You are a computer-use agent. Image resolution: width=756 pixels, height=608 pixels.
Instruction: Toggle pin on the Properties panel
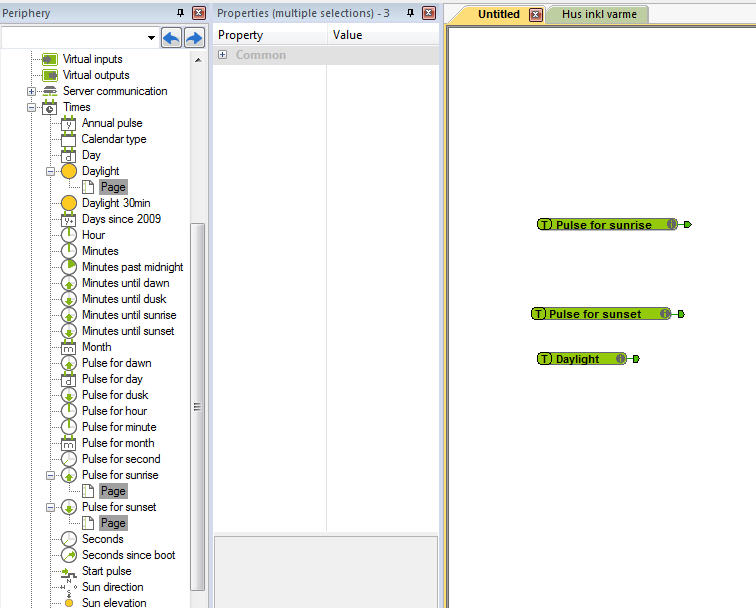[x=410, y=13]
